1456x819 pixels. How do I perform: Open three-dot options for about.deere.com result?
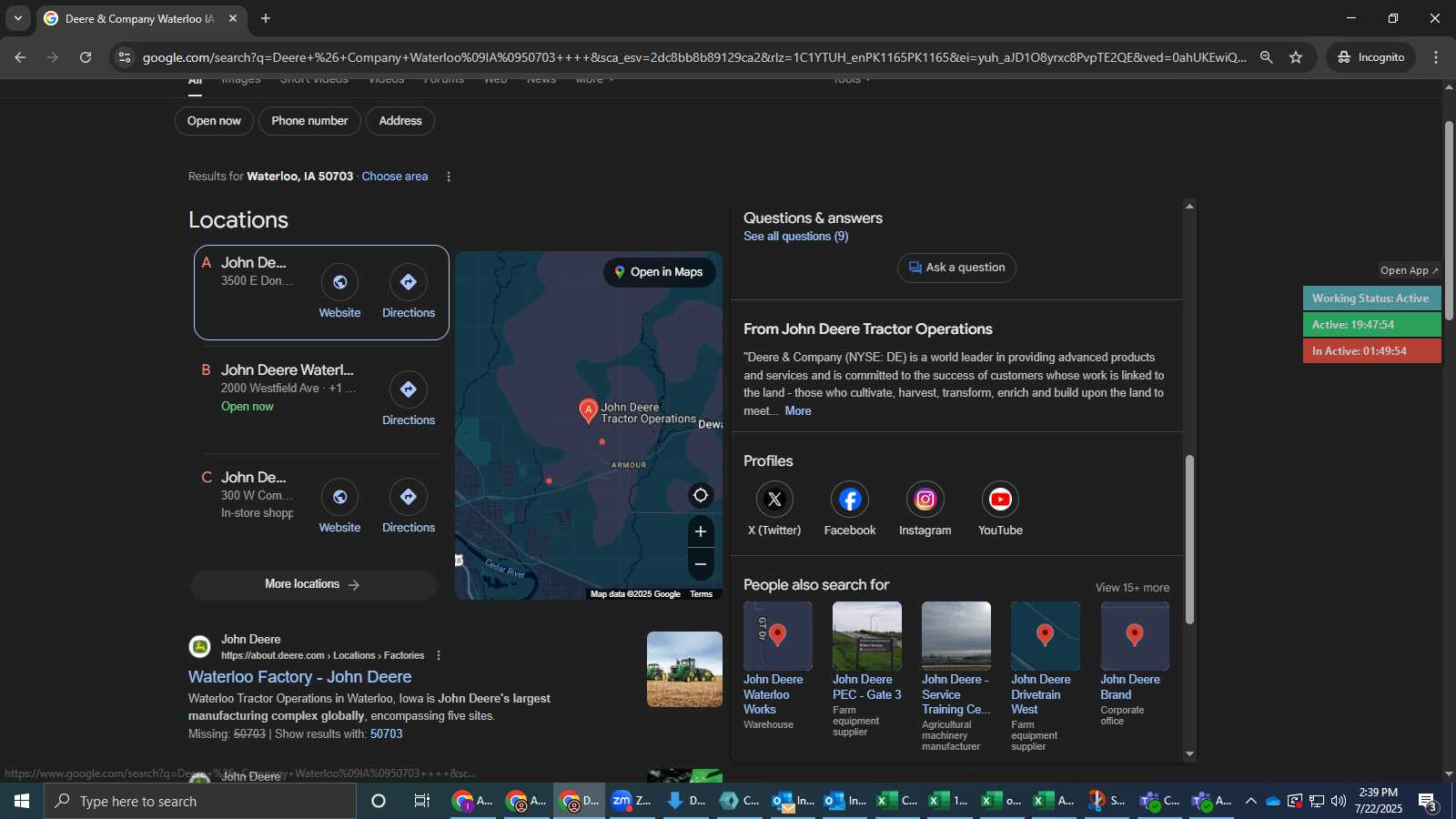click(439, 655)
